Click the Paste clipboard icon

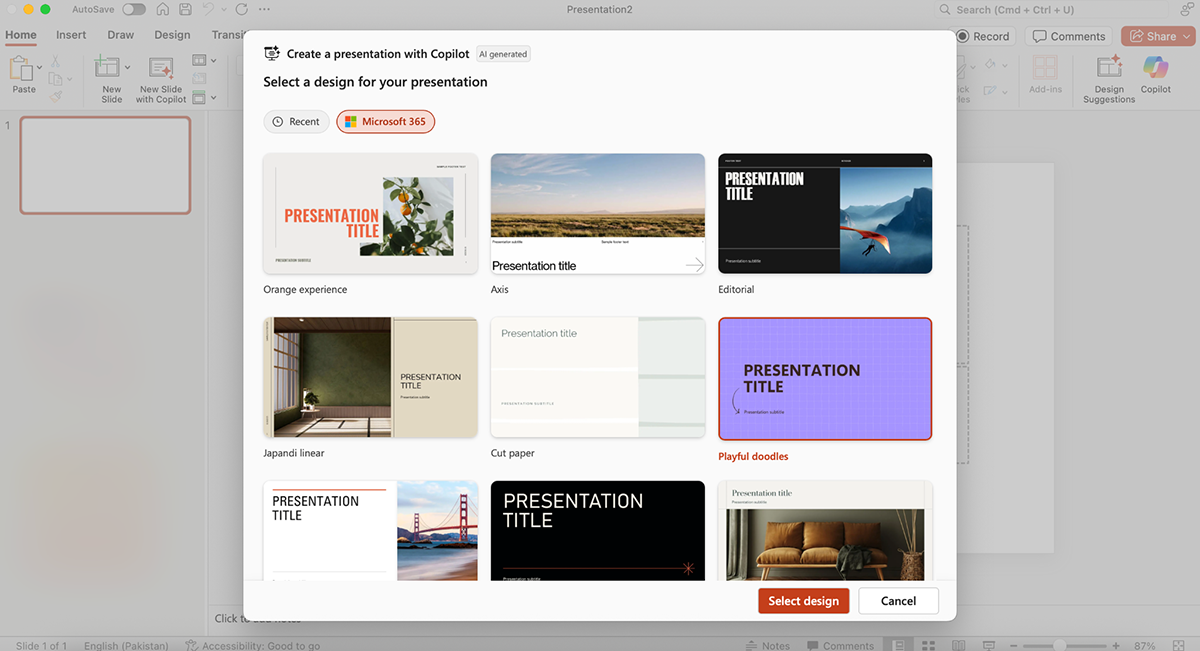(20, 68)
